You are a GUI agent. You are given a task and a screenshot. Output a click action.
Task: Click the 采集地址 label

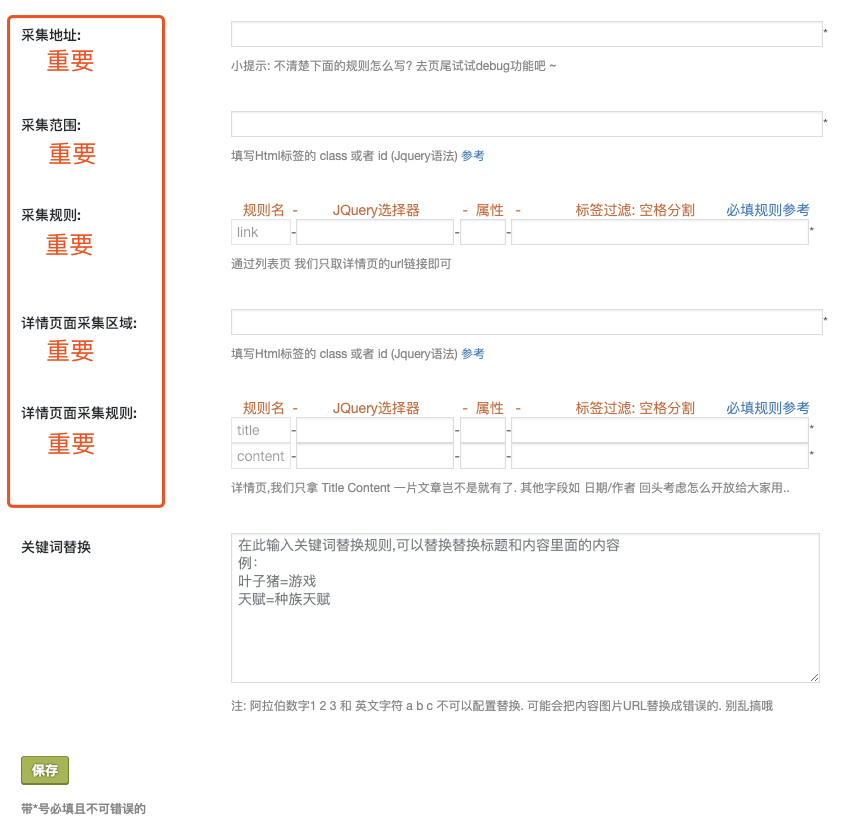point(51,35)
